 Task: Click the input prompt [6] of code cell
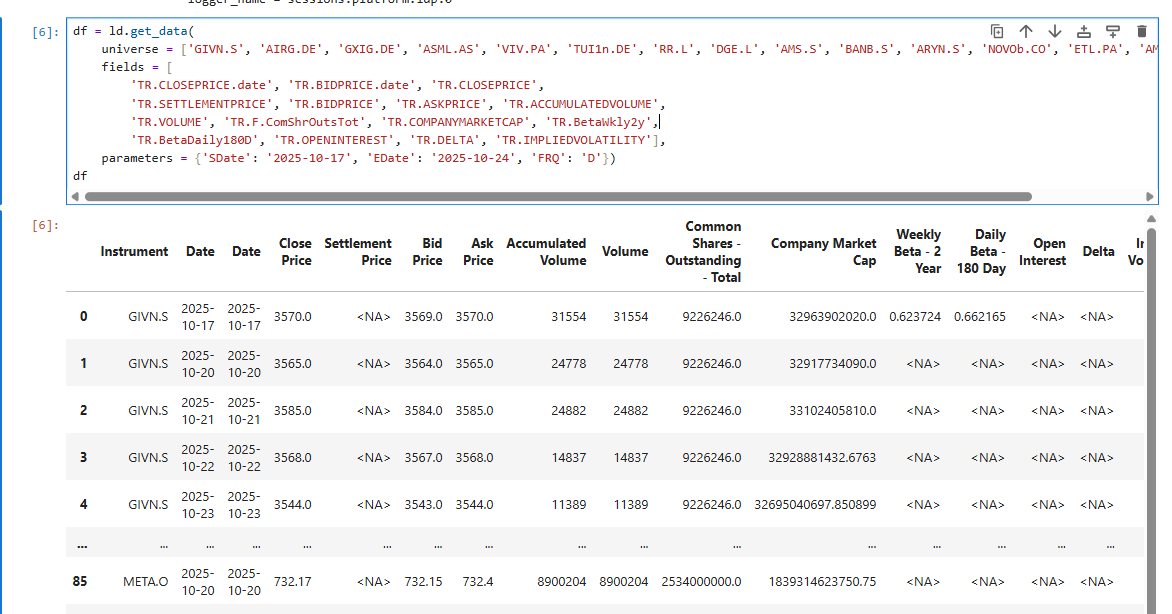click(x=44, y=31)
